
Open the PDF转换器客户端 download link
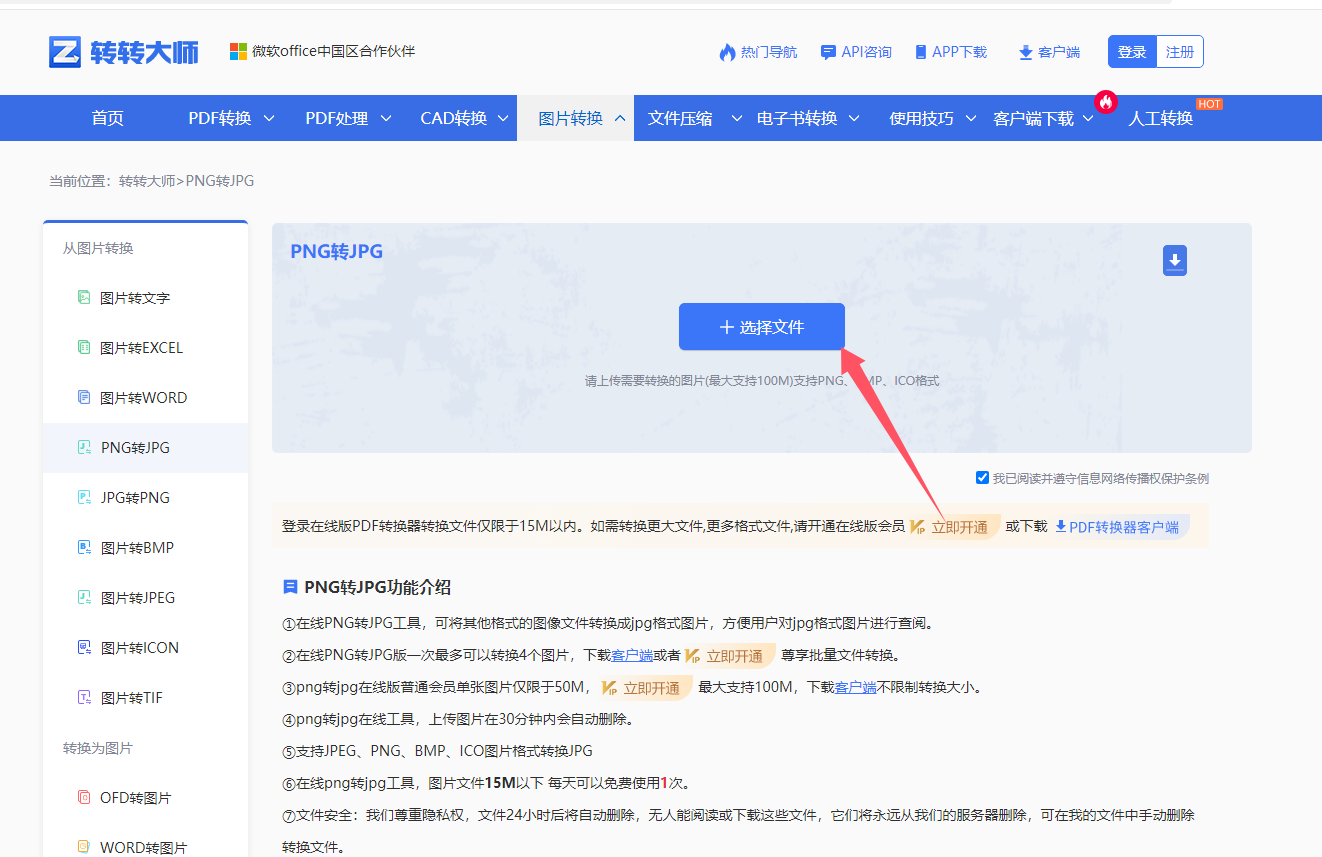point(1120,527)
